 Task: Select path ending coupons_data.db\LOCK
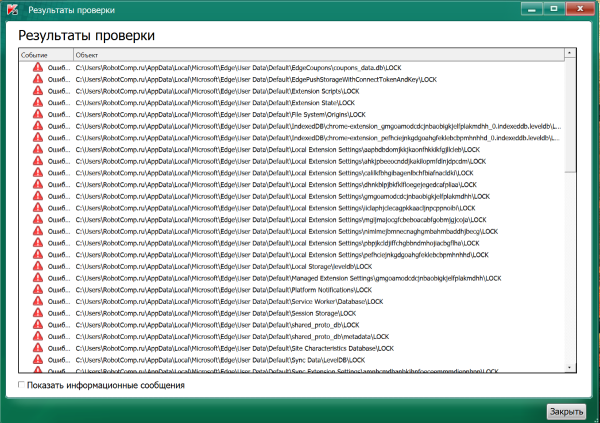point(238,68)
